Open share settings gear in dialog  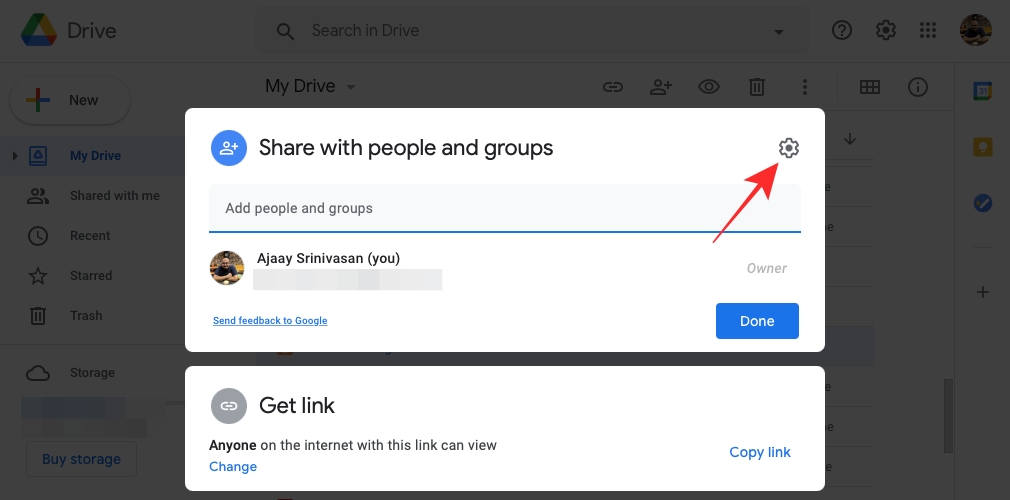(789, 149)
